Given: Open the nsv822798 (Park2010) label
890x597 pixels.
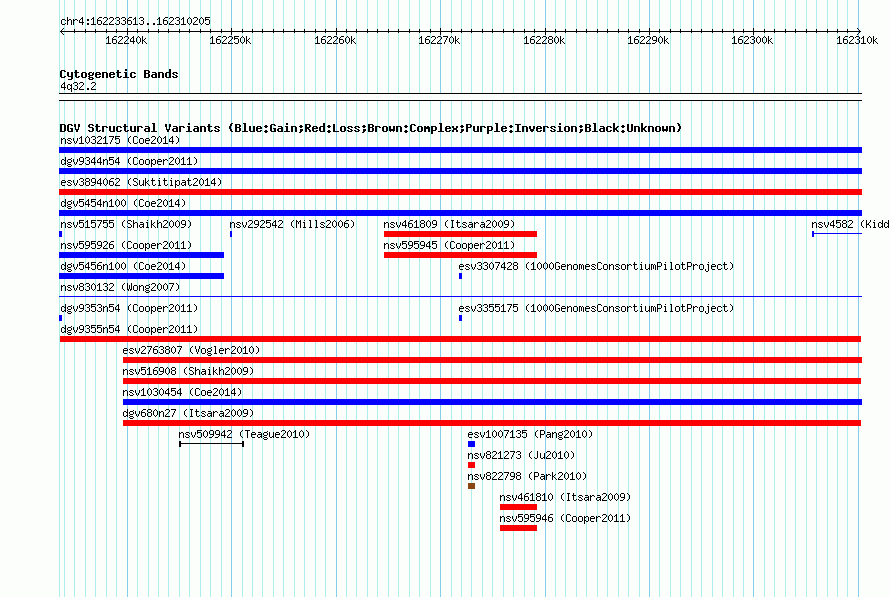Looking at the screenshot, I should click(x=527, y=476).
